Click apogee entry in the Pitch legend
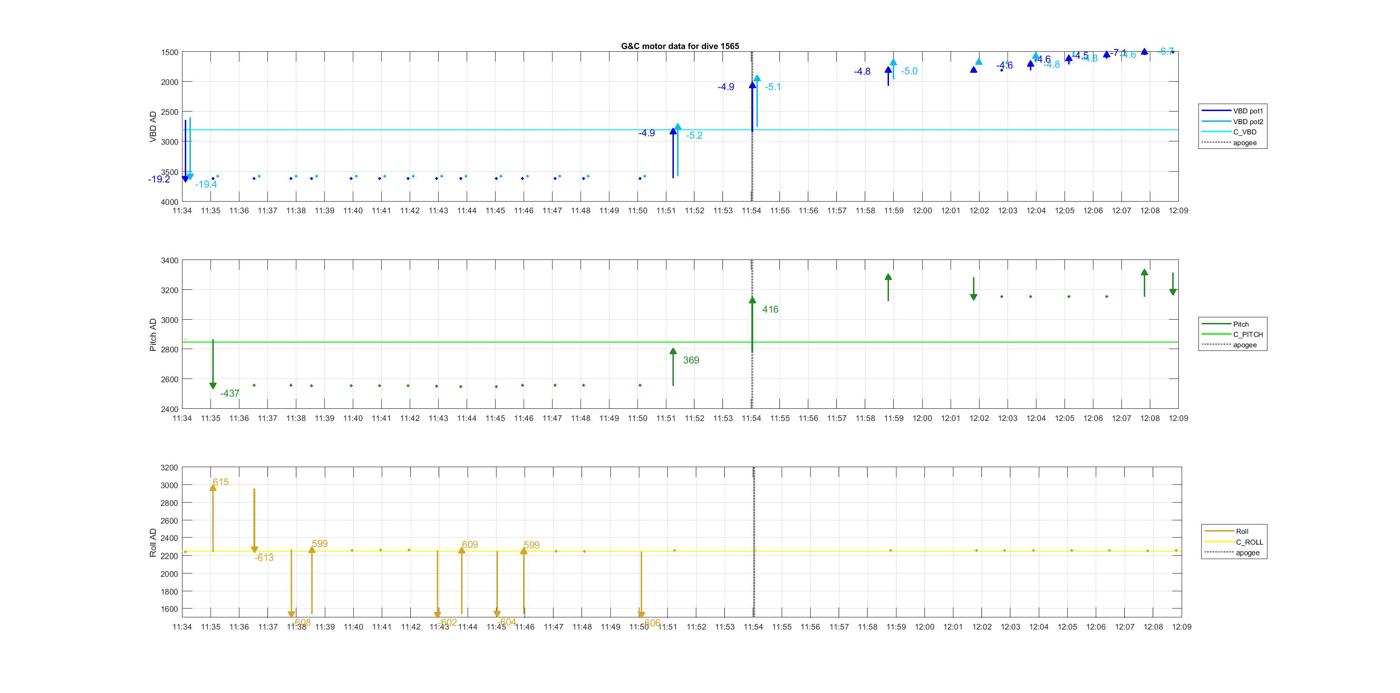 pyautogui.click(x=1230, y=345)
